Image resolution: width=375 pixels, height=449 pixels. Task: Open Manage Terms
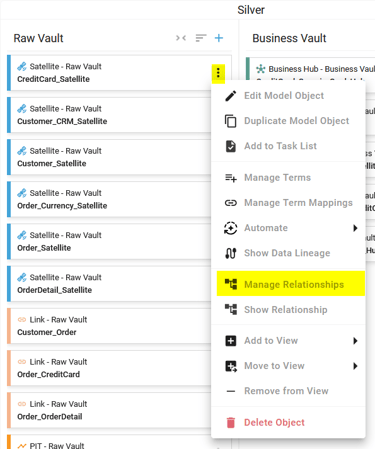[288, 178]
